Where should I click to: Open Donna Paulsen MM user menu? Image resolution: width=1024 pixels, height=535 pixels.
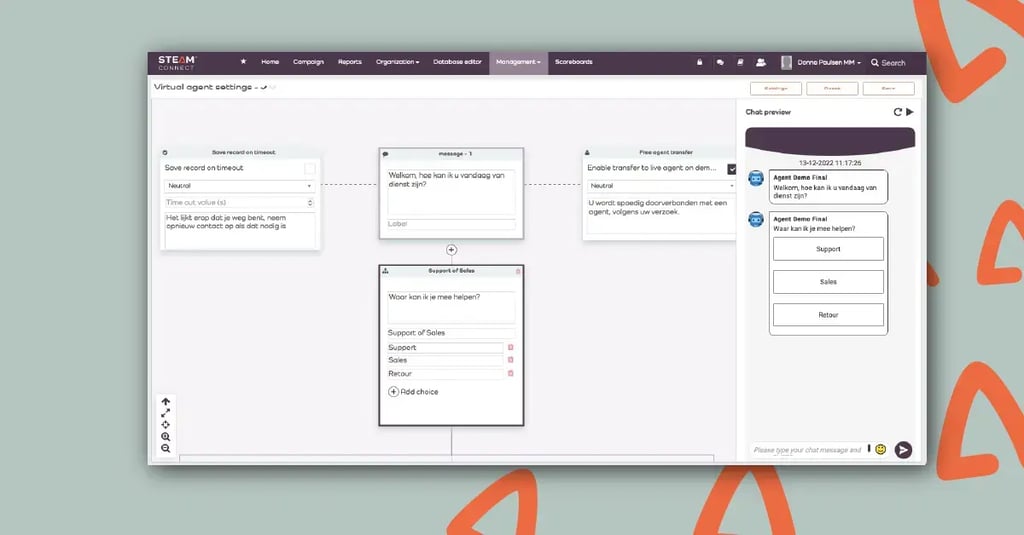(x=829, y=63)
